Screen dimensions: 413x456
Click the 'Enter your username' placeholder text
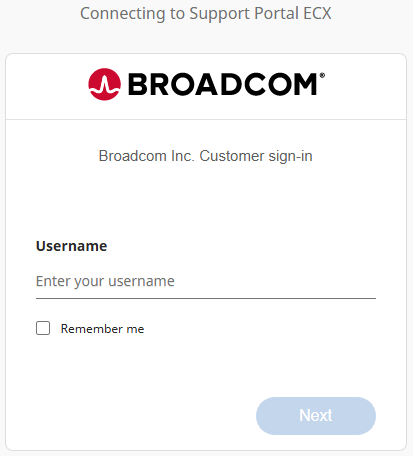pyautogui.click(x=105, y=281)
